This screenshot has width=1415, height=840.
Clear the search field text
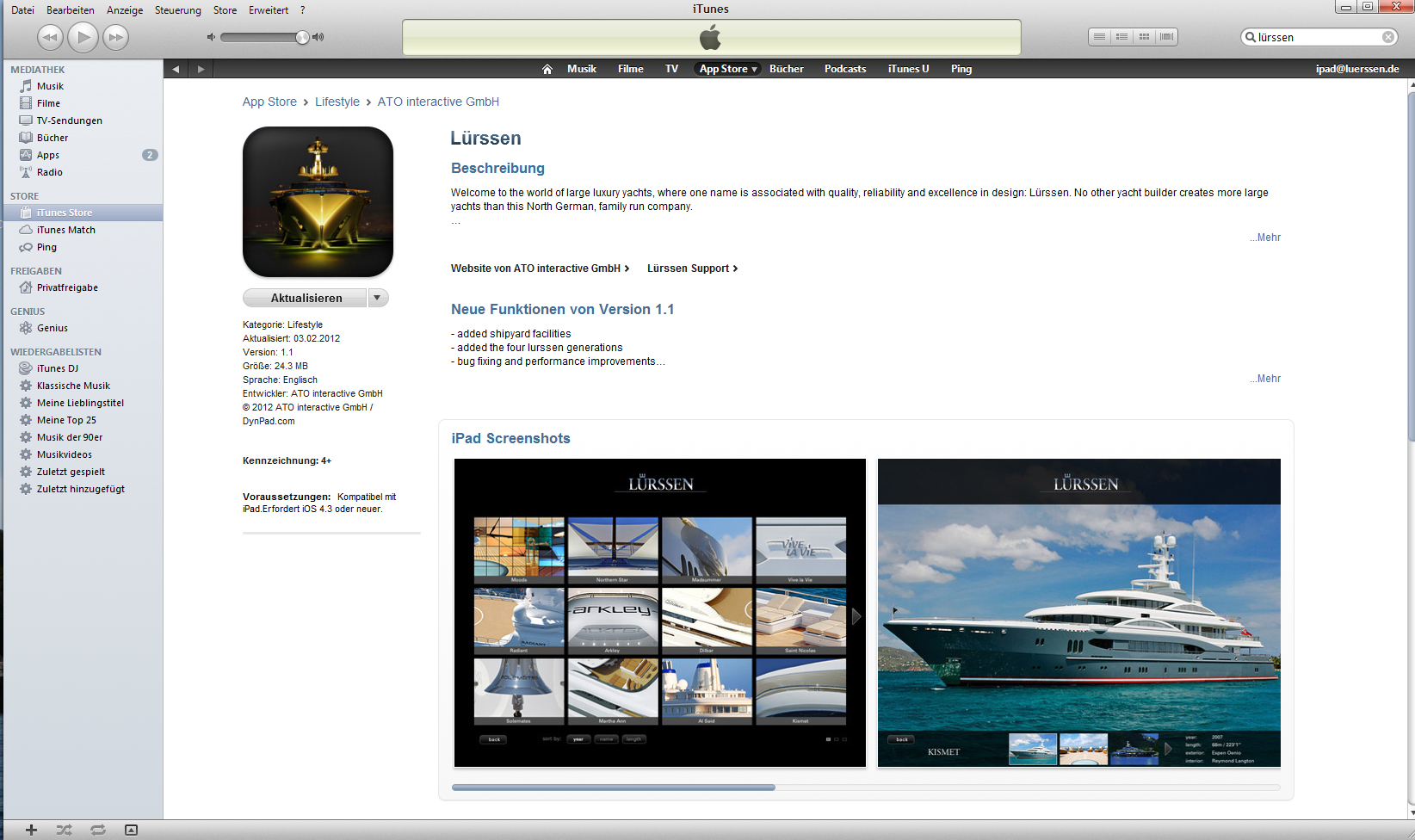click(x=1388, y=37)
